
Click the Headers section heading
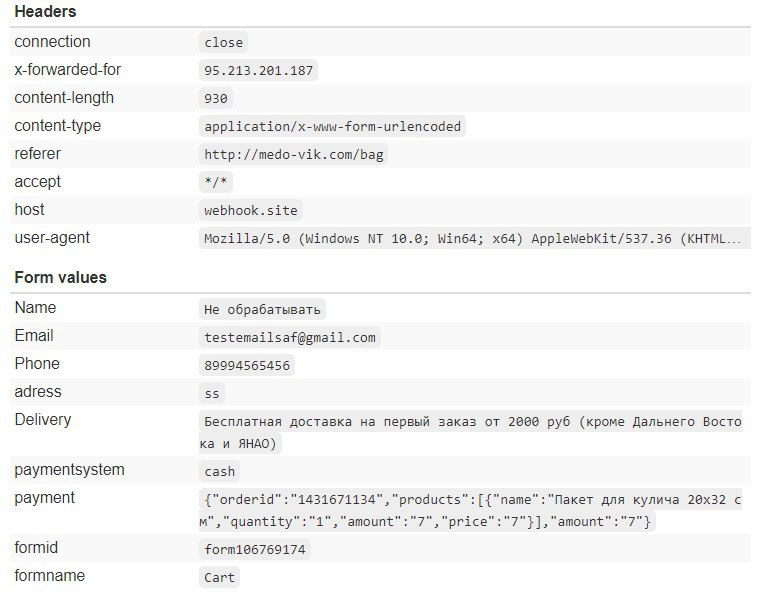coord(45,11)
